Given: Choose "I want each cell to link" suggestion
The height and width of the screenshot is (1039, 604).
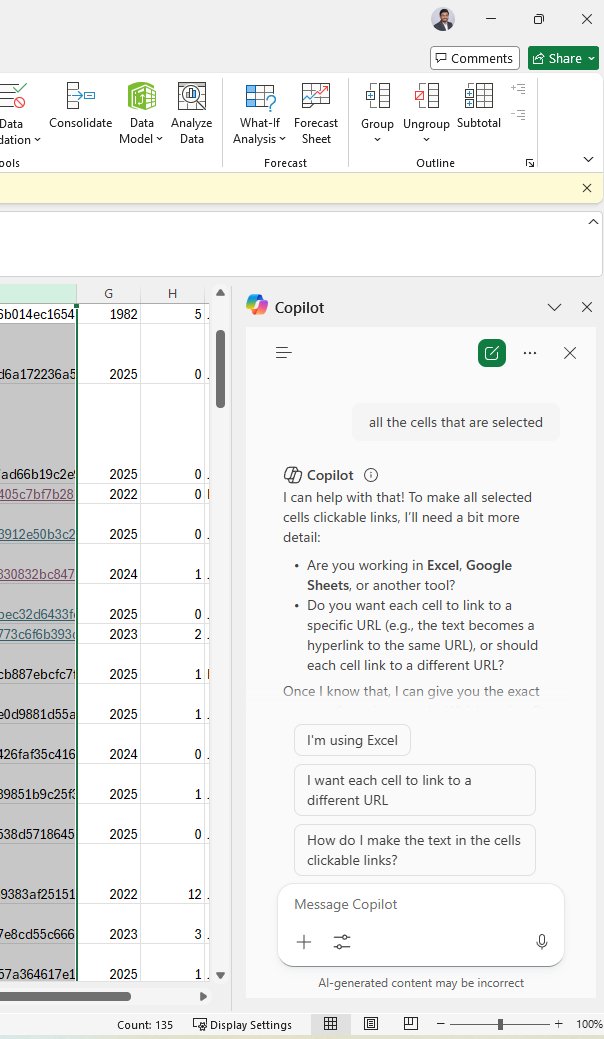Looking at the screenshot, I should coord(415,790).
